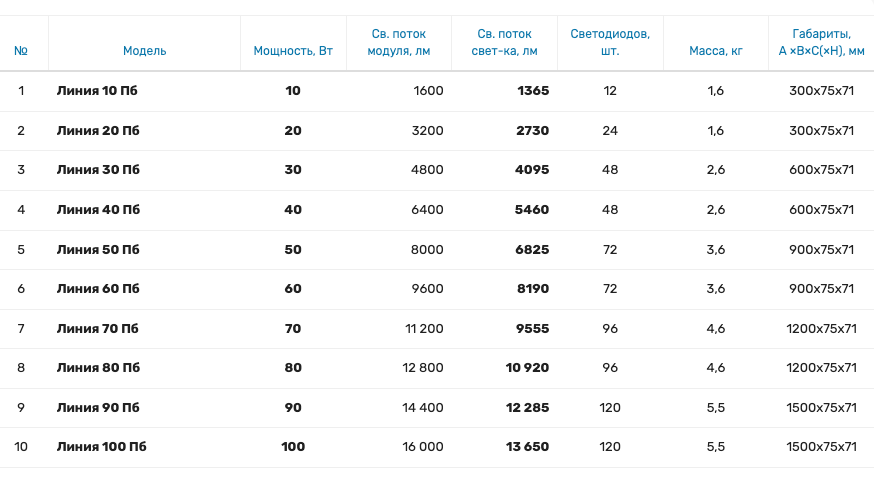874x492 pixels.
Task: Open the Линия 80 Пб model entry
Action: [x=98, y=368]
